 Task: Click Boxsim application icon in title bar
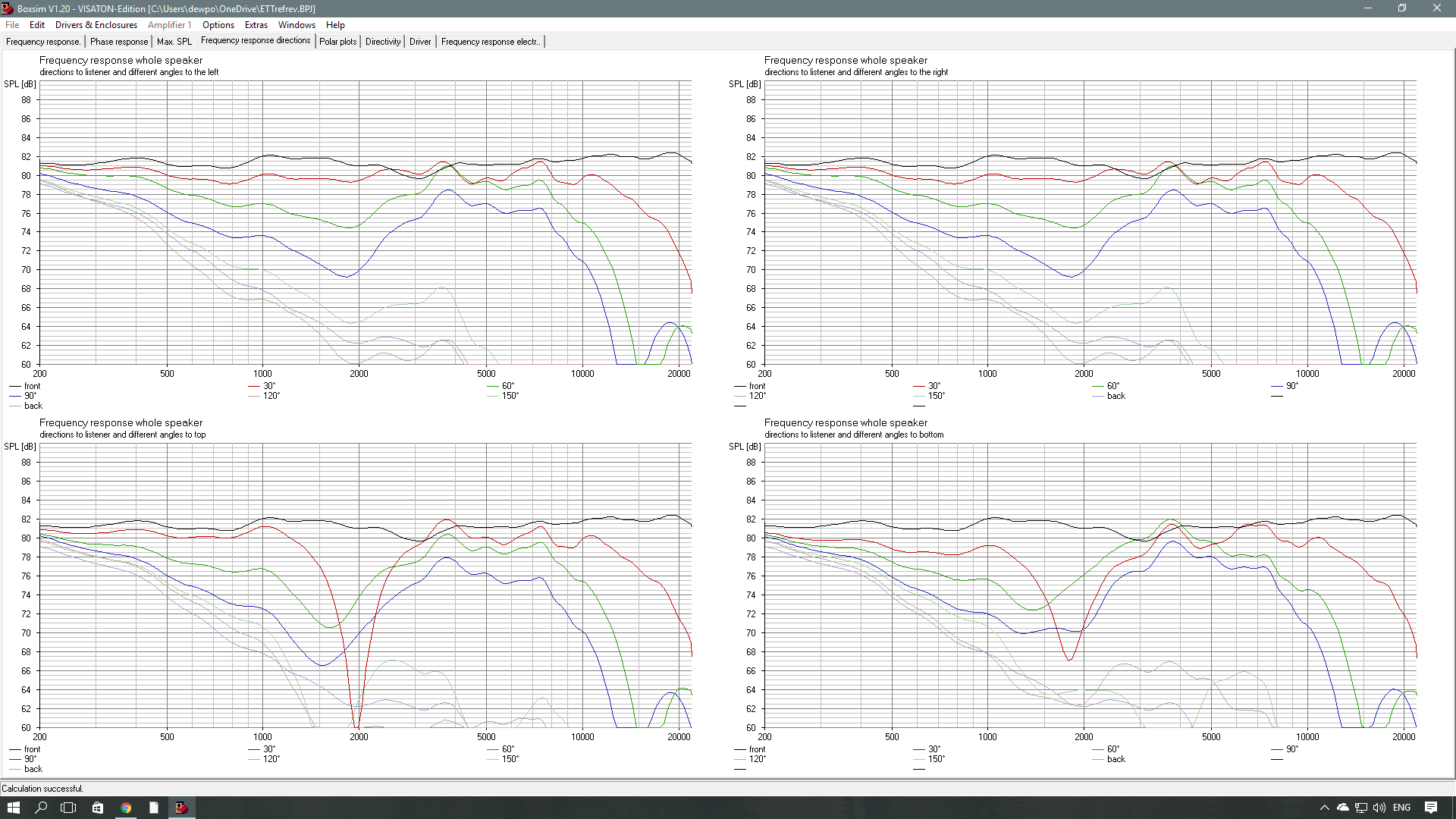(8, 8)
